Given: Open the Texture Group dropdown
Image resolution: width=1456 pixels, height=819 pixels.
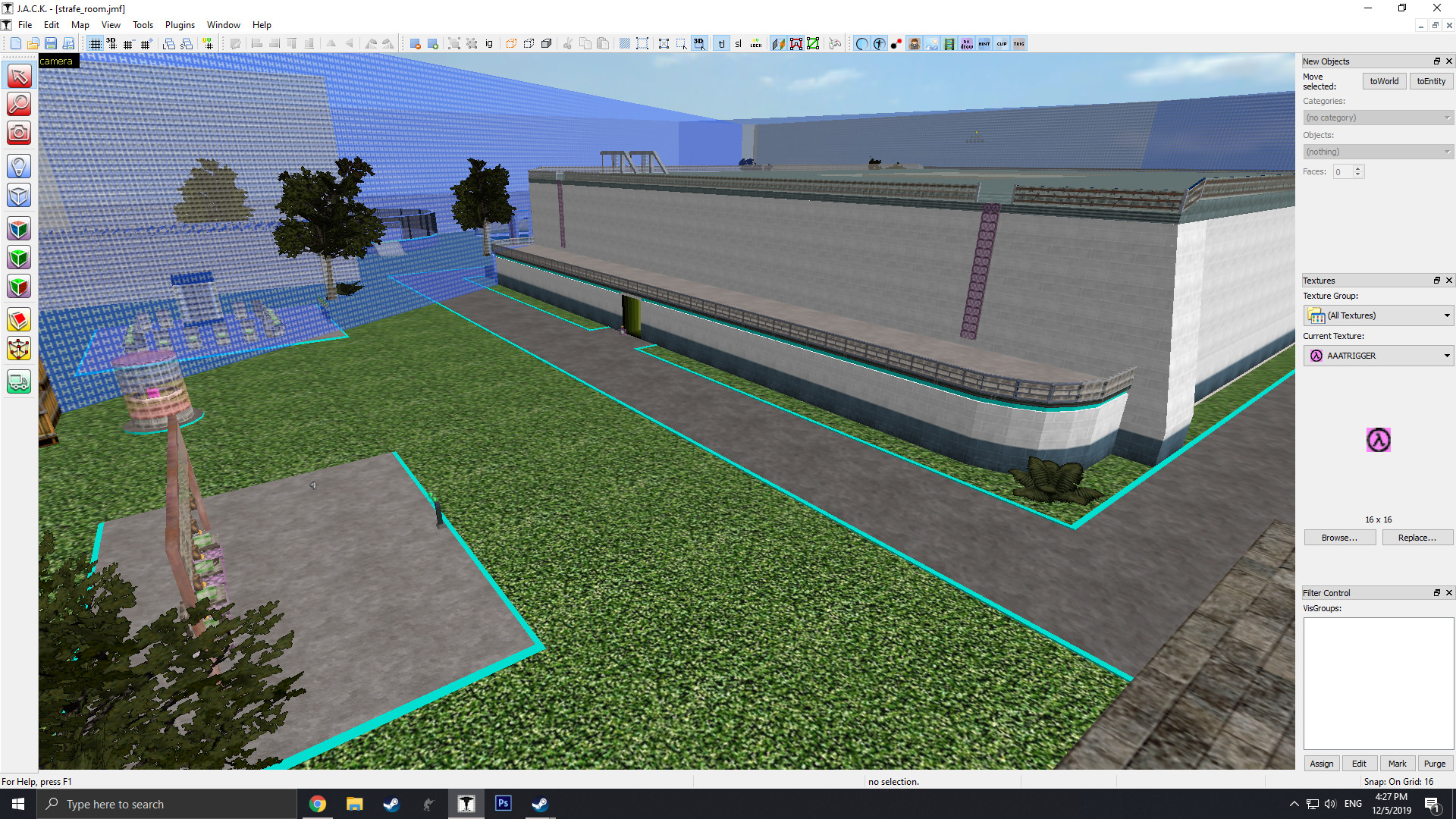Looking at the screenshot, I should pyautogui.click(x=1378, y=315).
